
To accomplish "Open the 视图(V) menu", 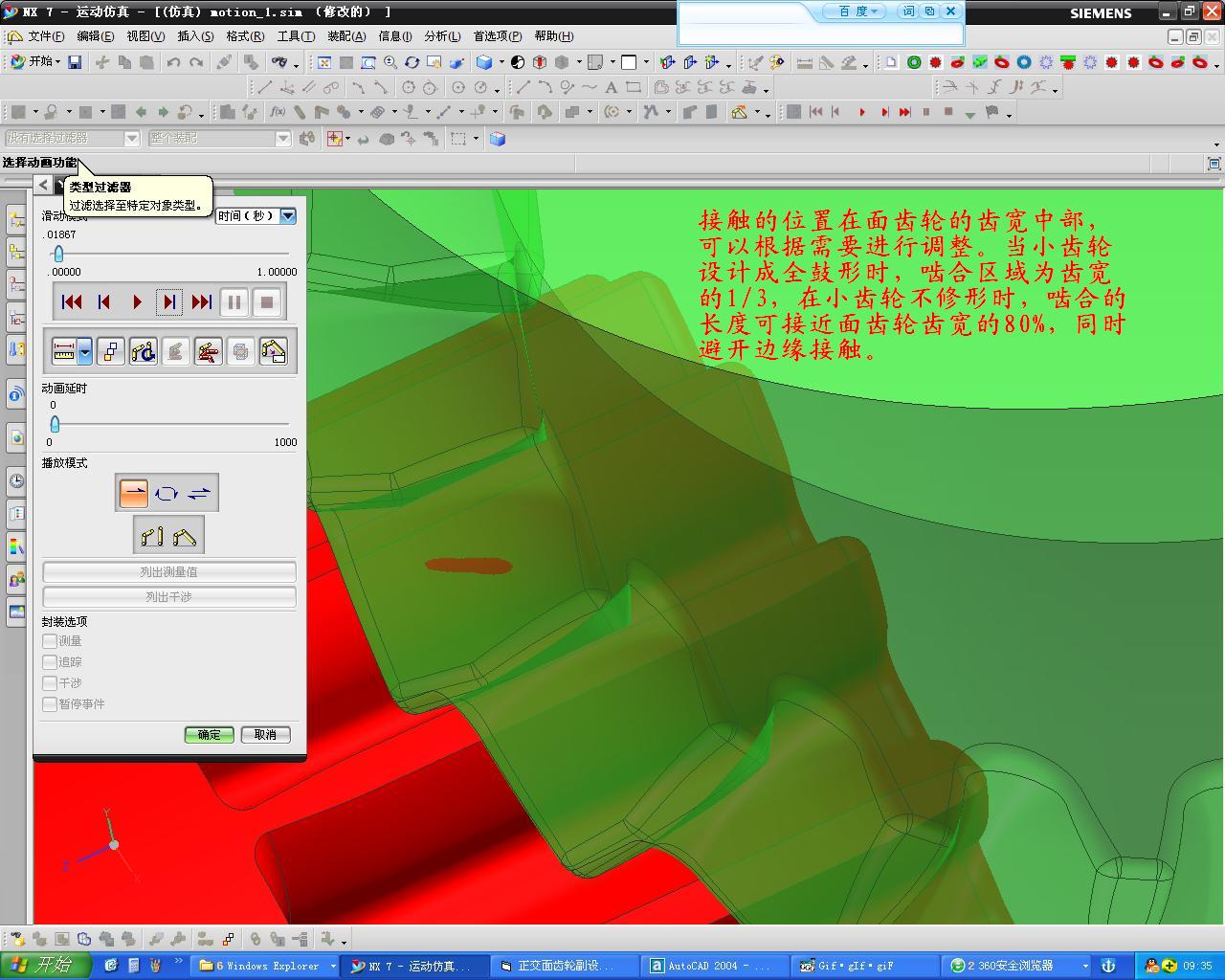I will point(145,36).
